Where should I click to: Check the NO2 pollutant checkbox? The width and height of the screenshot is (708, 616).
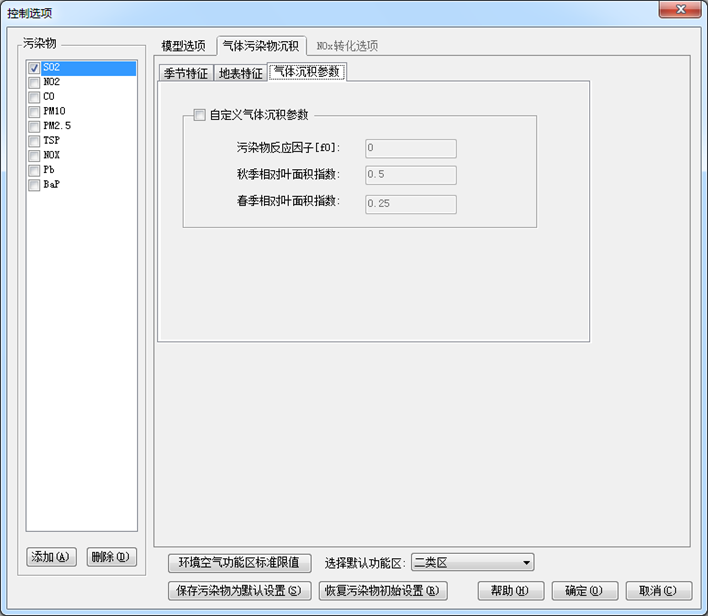click(x=35, y=83)
